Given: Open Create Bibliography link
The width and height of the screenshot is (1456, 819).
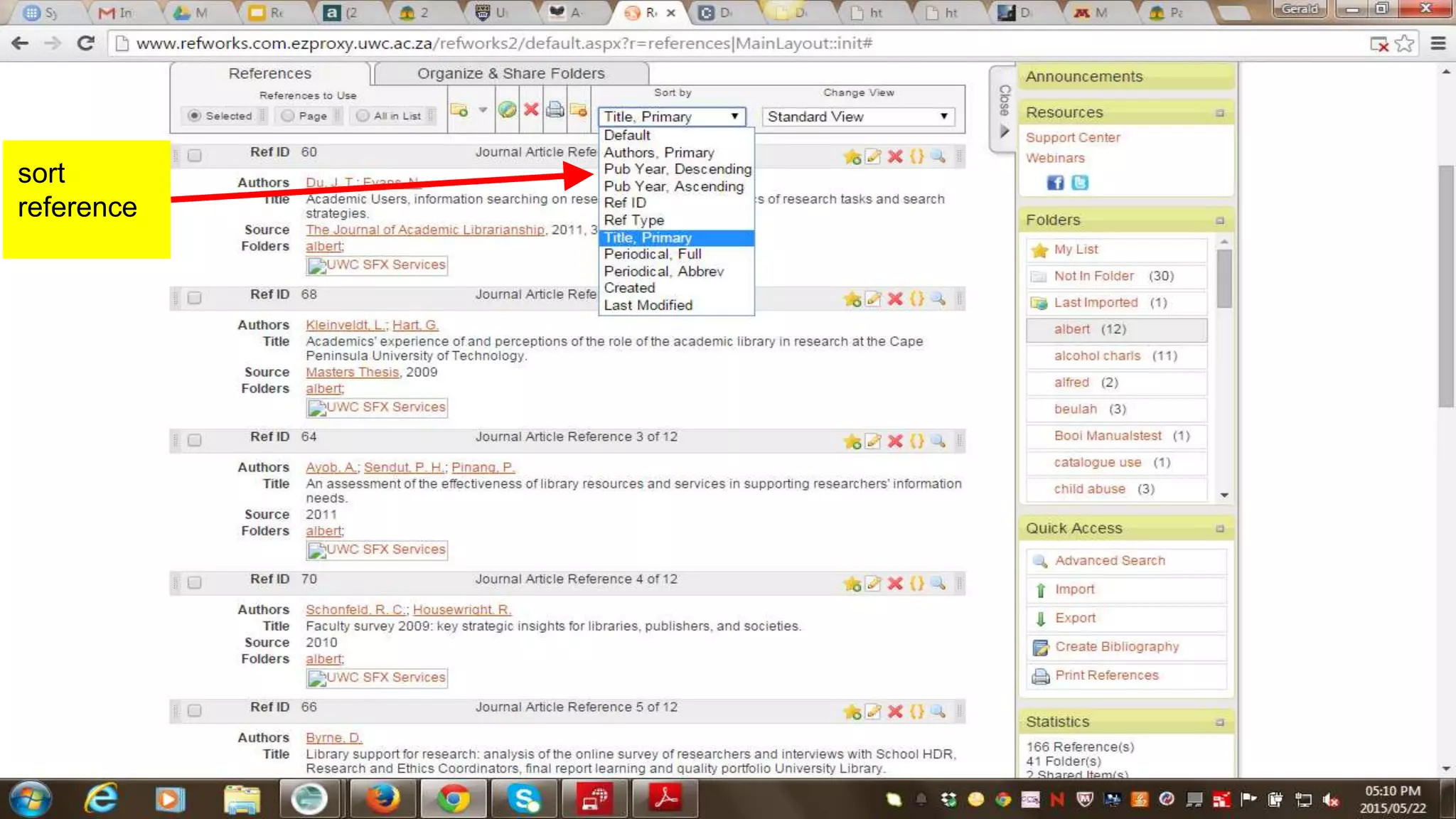Looking at the screenshot, I should point(1116,646).
